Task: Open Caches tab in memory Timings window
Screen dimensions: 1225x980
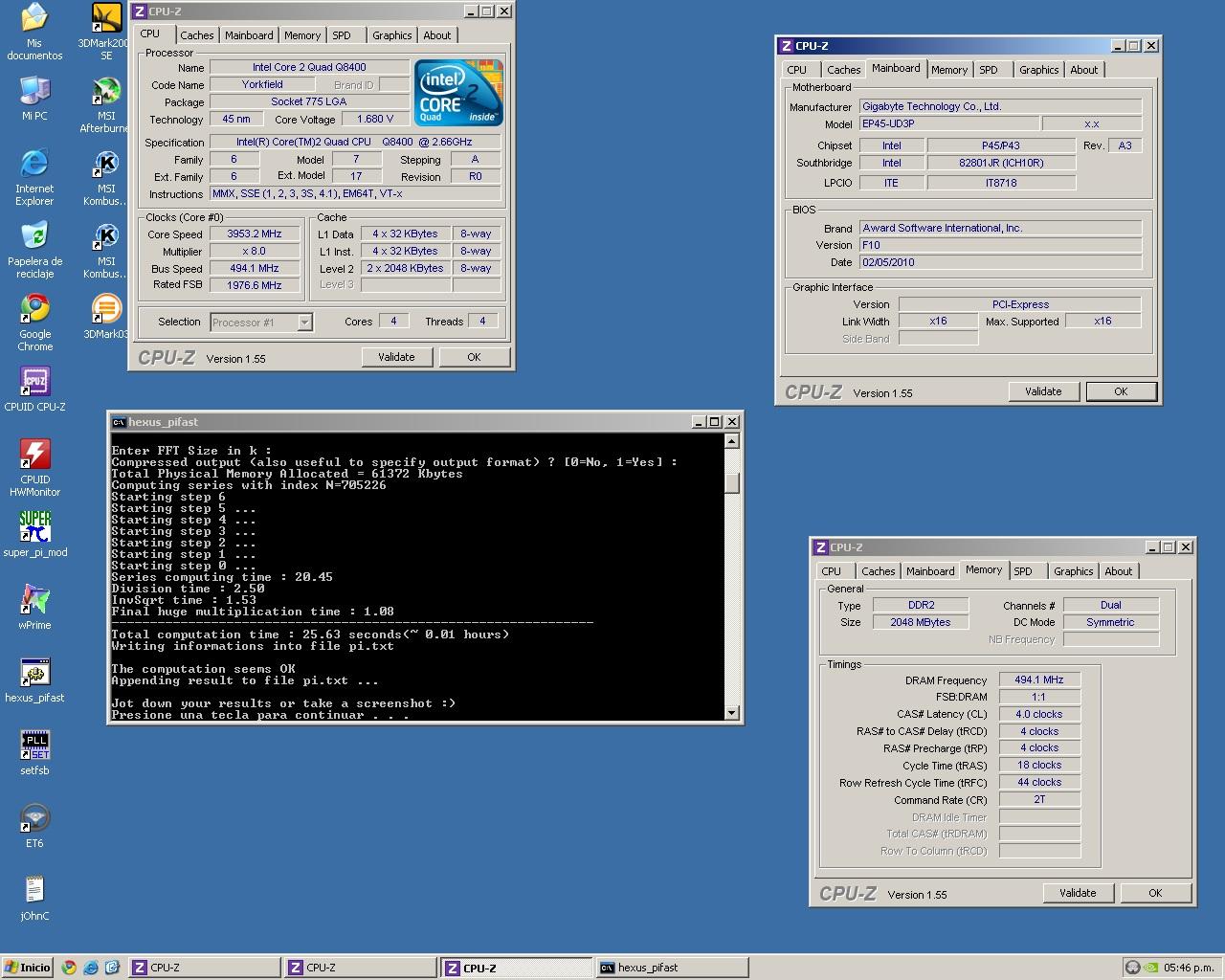Action: pos(879,571)
